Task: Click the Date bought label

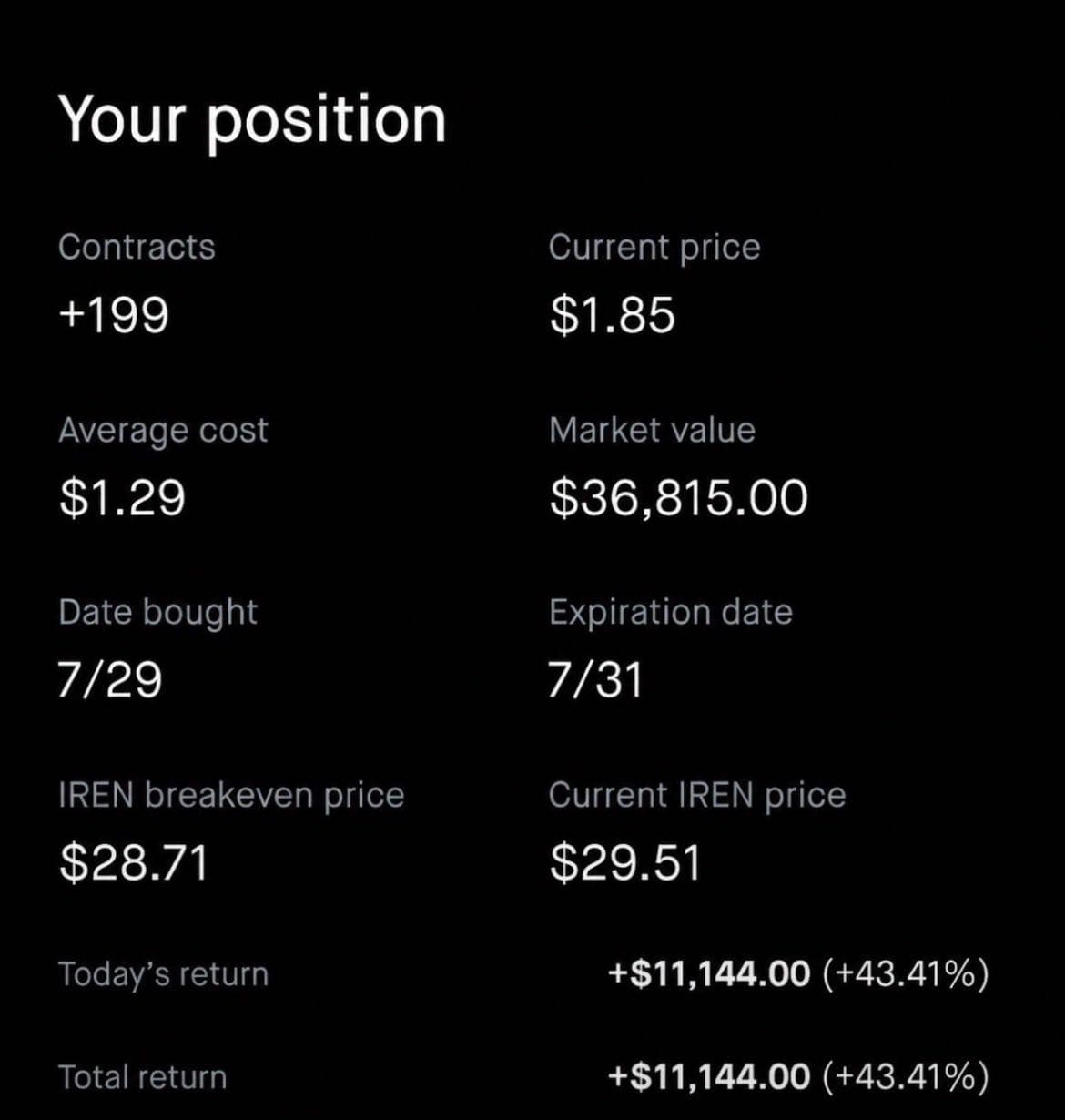Action: click(157, 613)
